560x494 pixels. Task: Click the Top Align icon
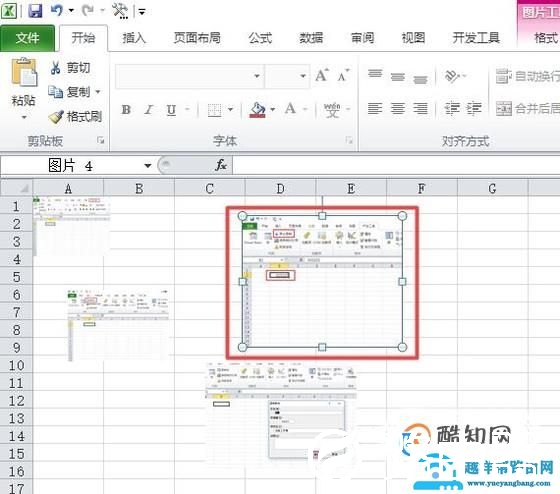coord(375,74)
